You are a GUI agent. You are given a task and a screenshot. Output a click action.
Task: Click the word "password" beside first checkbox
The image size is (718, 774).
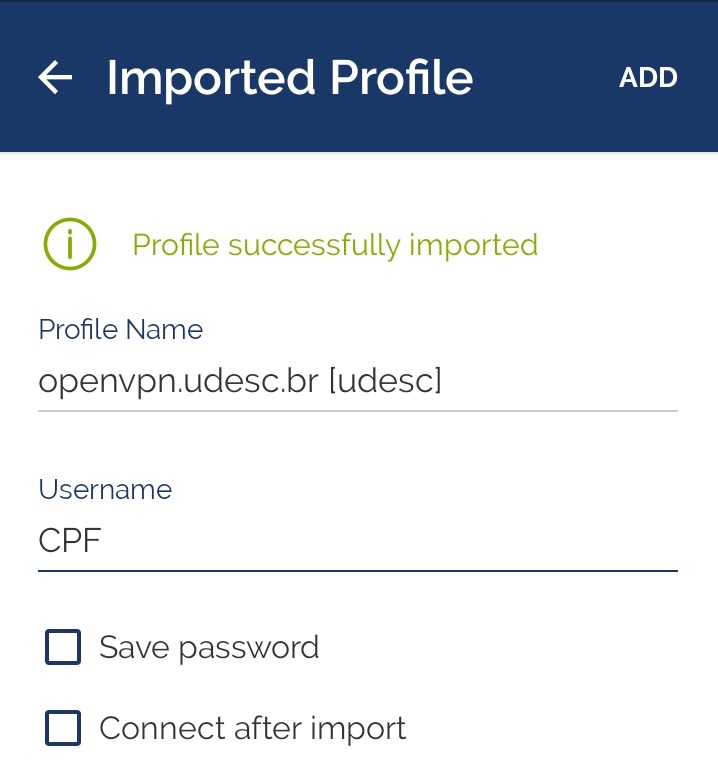[249, 648]
